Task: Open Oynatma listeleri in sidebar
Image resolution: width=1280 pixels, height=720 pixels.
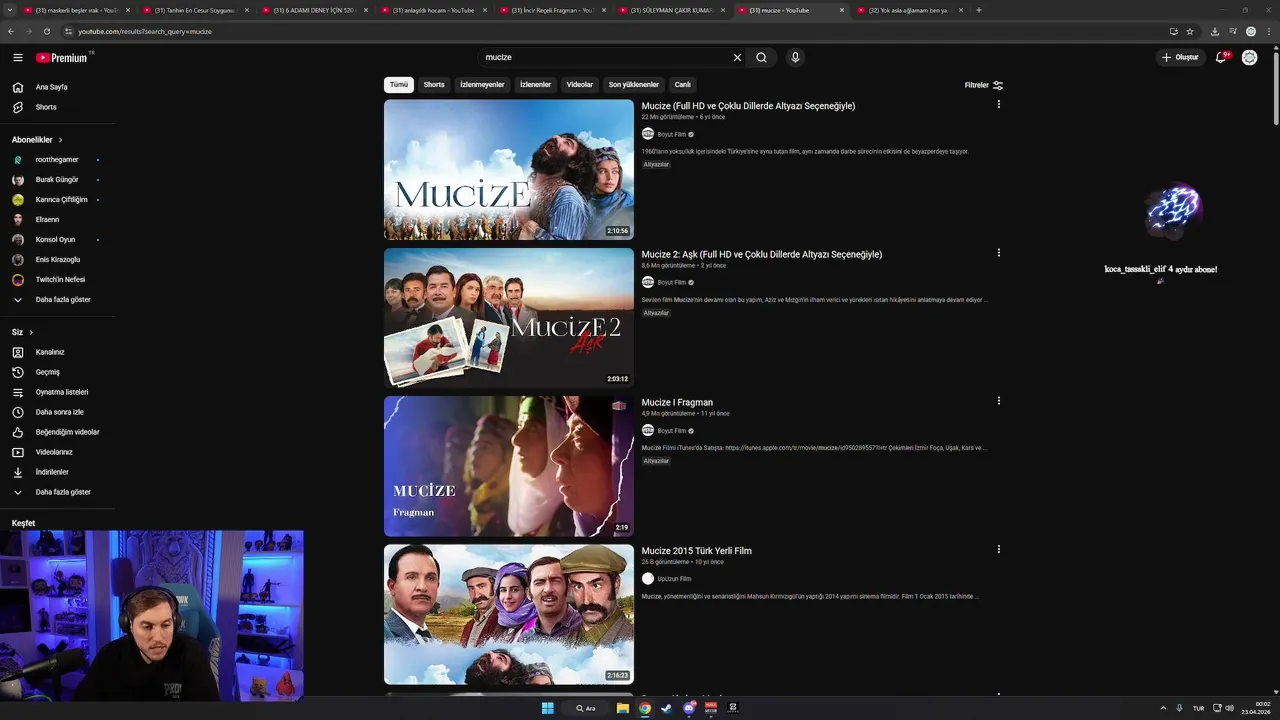Action: pyautogui.click(x=62, y=392)
